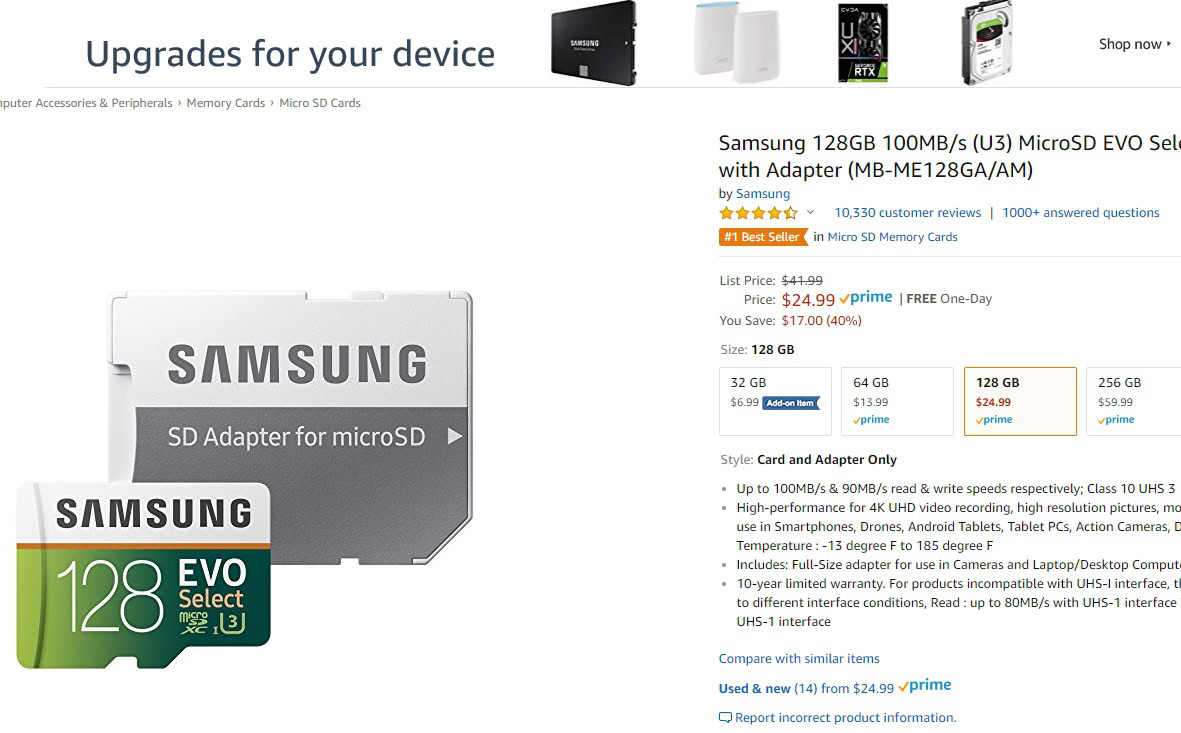The height and width of the screenshot is (733, 1181).
Task: Expand the star rating breakdown arrow
Action: (810, 212)
